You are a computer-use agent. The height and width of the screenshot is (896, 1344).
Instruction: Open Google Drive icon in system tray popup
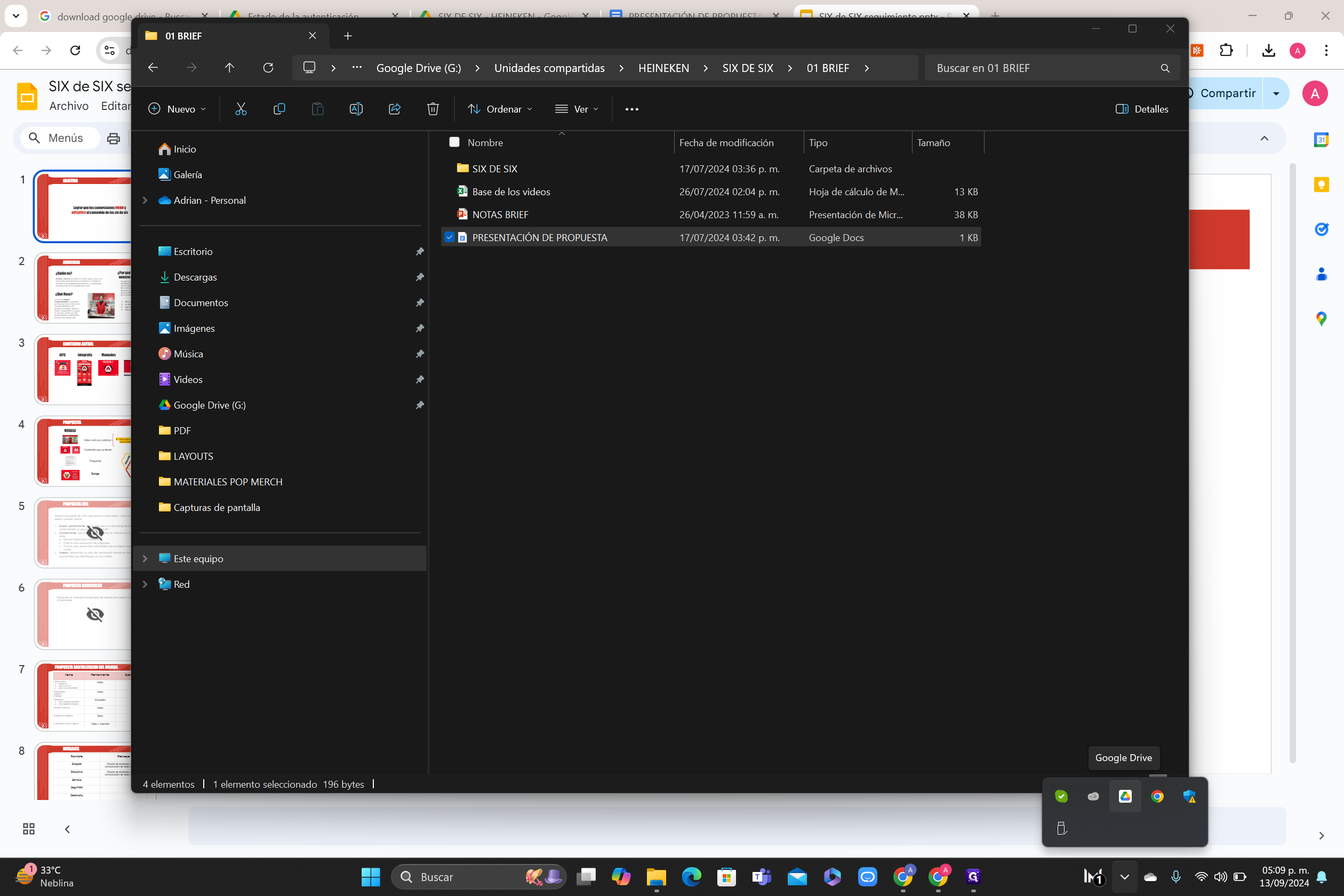click(1125, 796)
